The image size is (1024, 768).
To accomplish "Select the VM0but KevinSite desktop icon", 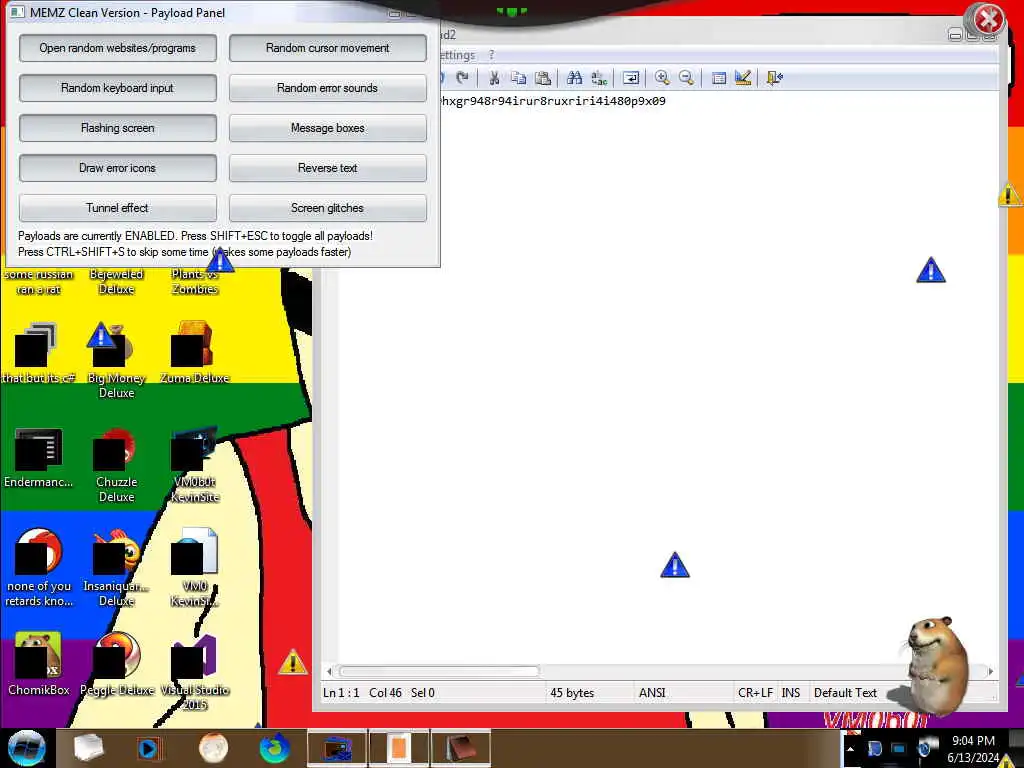I will tap(194, 464).
